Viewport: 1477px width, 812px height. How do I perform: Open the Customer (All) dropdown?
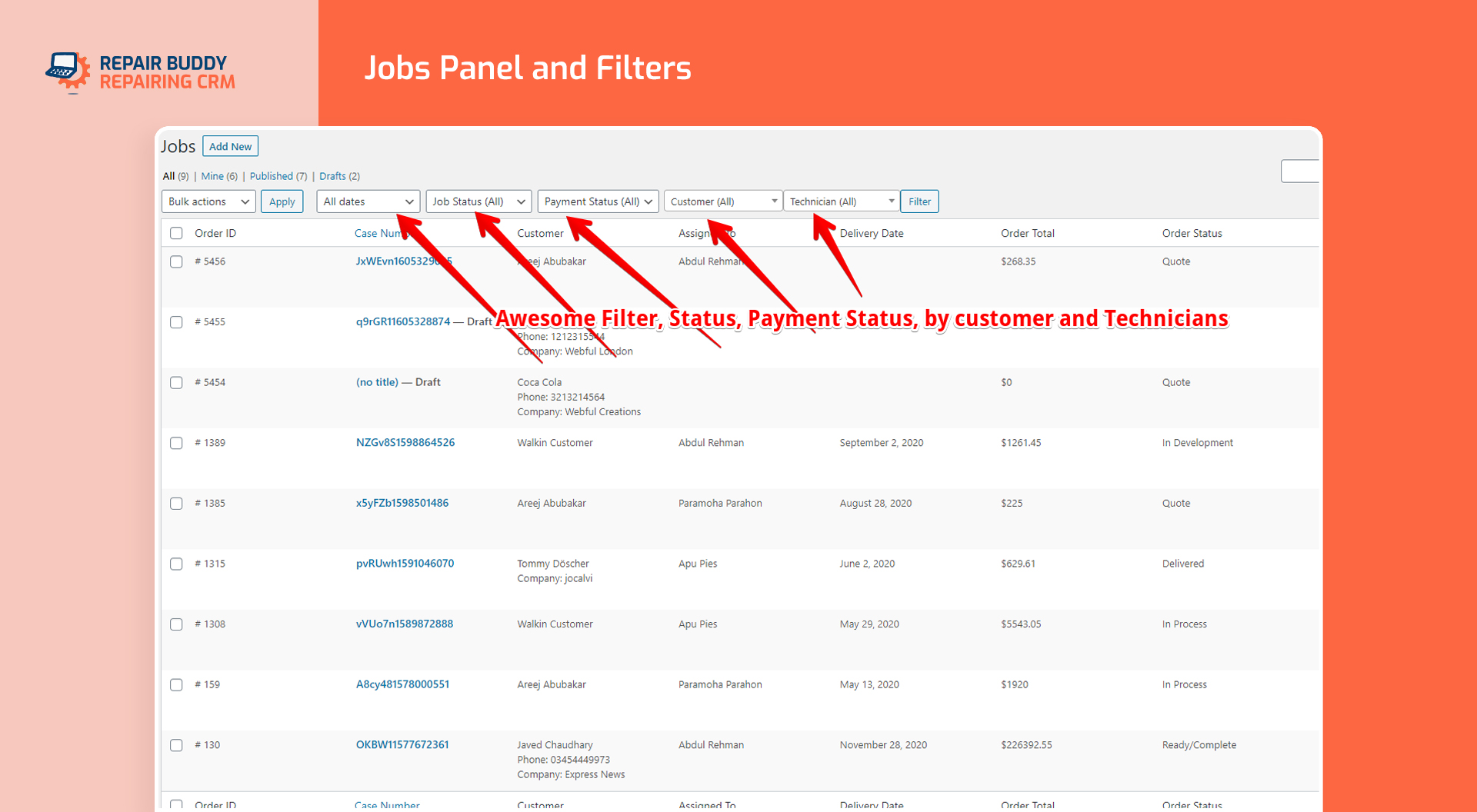[x=723, y=201]
